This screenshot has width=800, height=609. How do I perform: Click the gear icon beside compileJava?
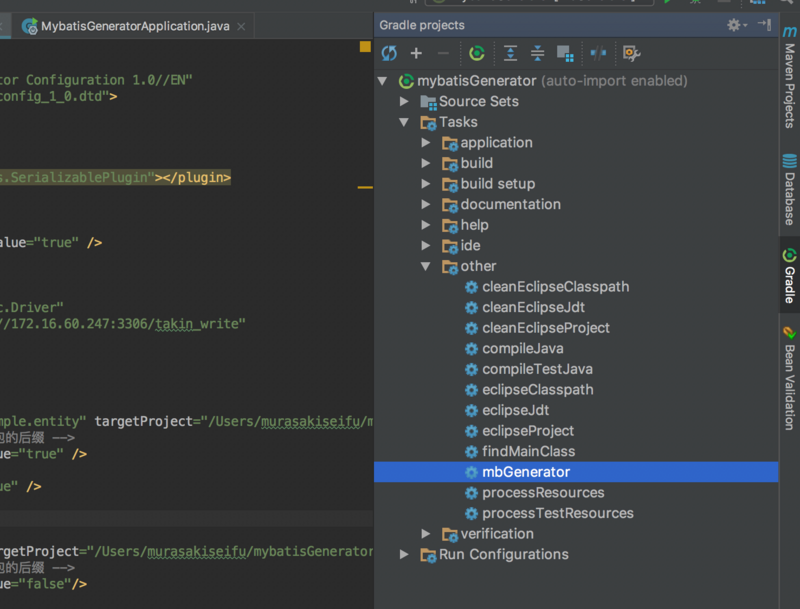471,349
